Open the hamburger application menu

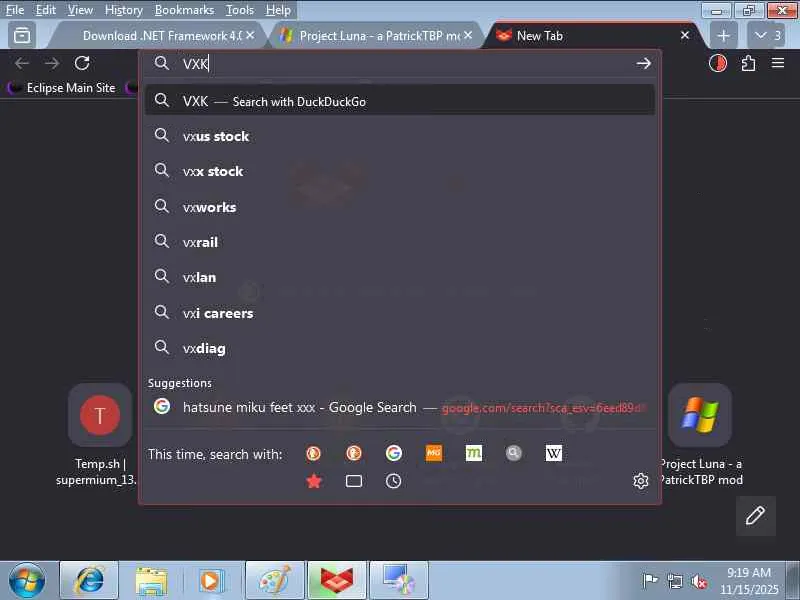click(778, 63)
